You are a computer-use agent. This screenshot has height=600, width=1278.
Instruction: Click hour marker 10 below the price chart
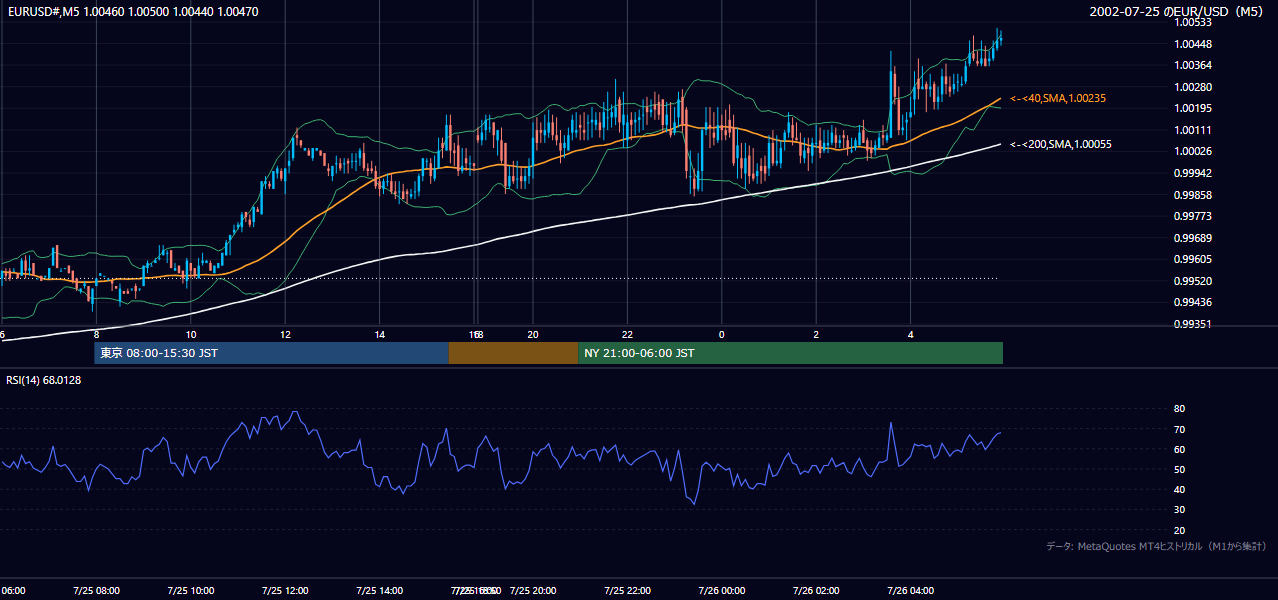point(191,334)
